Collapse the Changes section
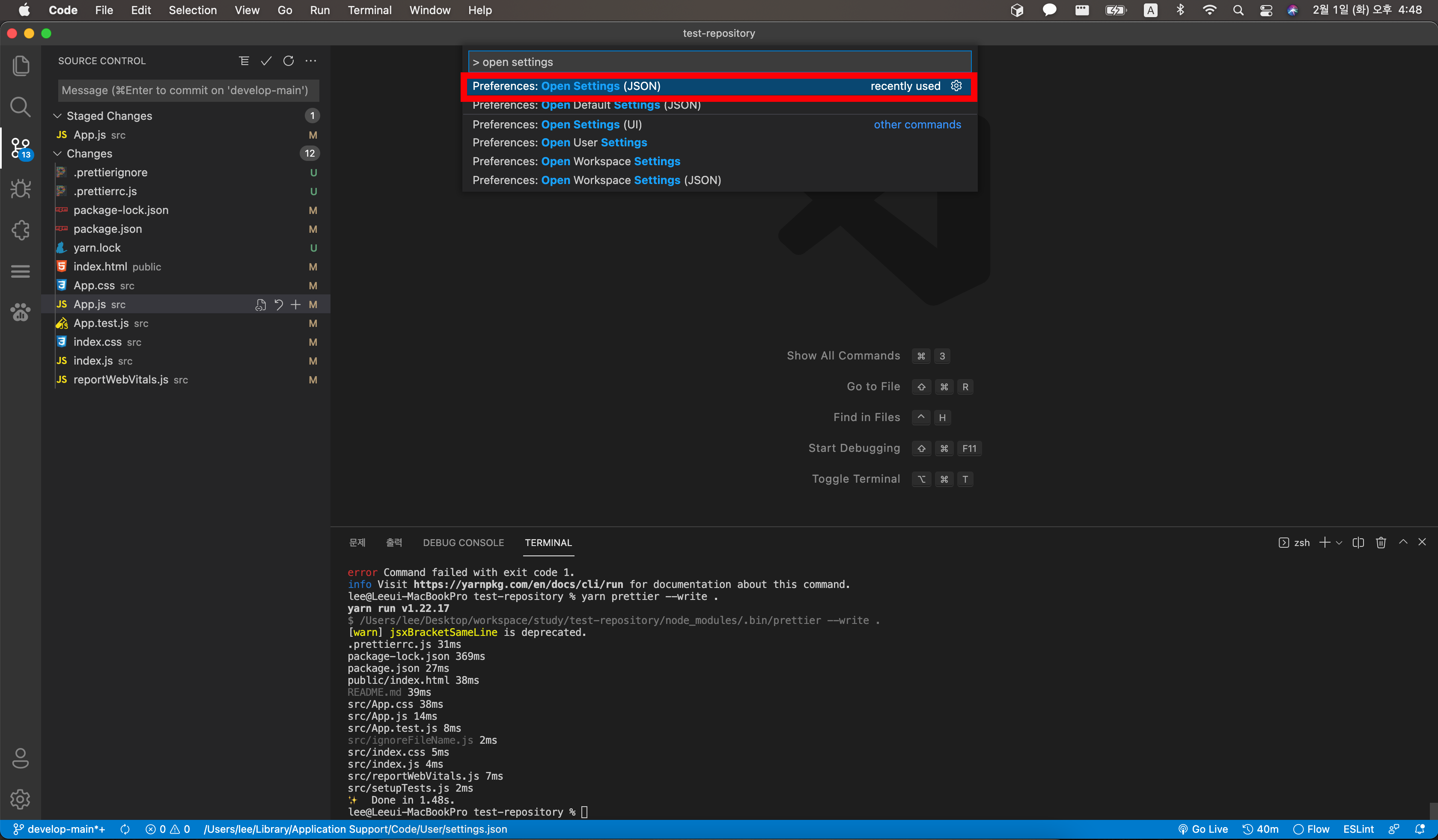The width and height of the screenshot is (1438, 840). pyautogui.click(x=58, y=153)
